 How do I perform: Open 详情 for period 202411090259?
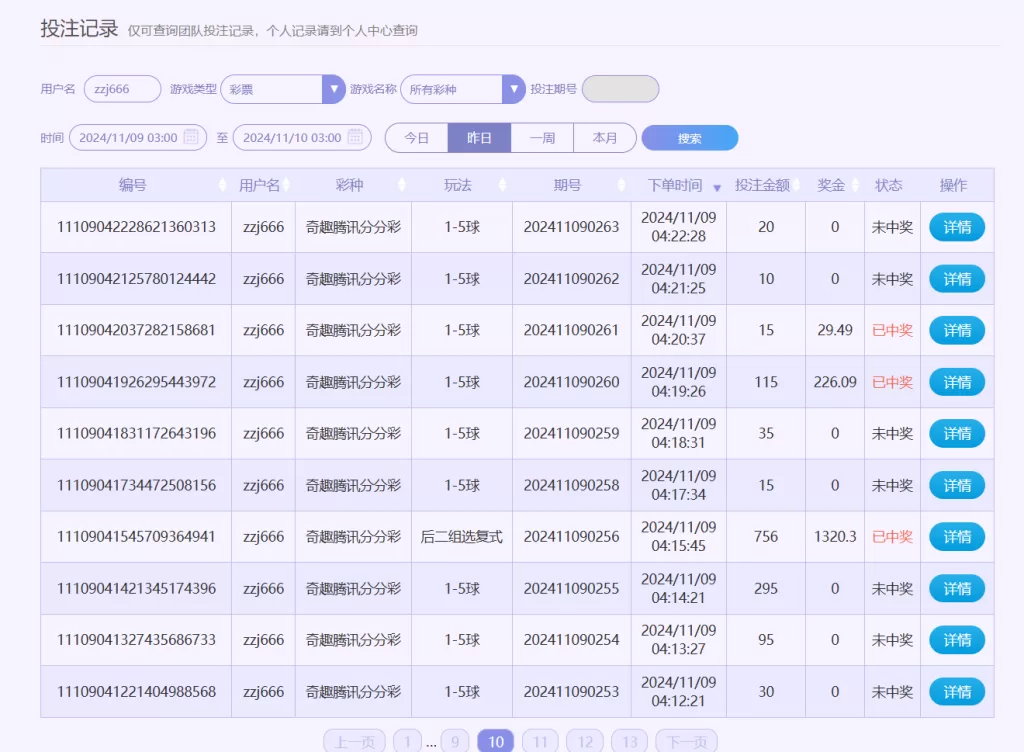(957, 433)
